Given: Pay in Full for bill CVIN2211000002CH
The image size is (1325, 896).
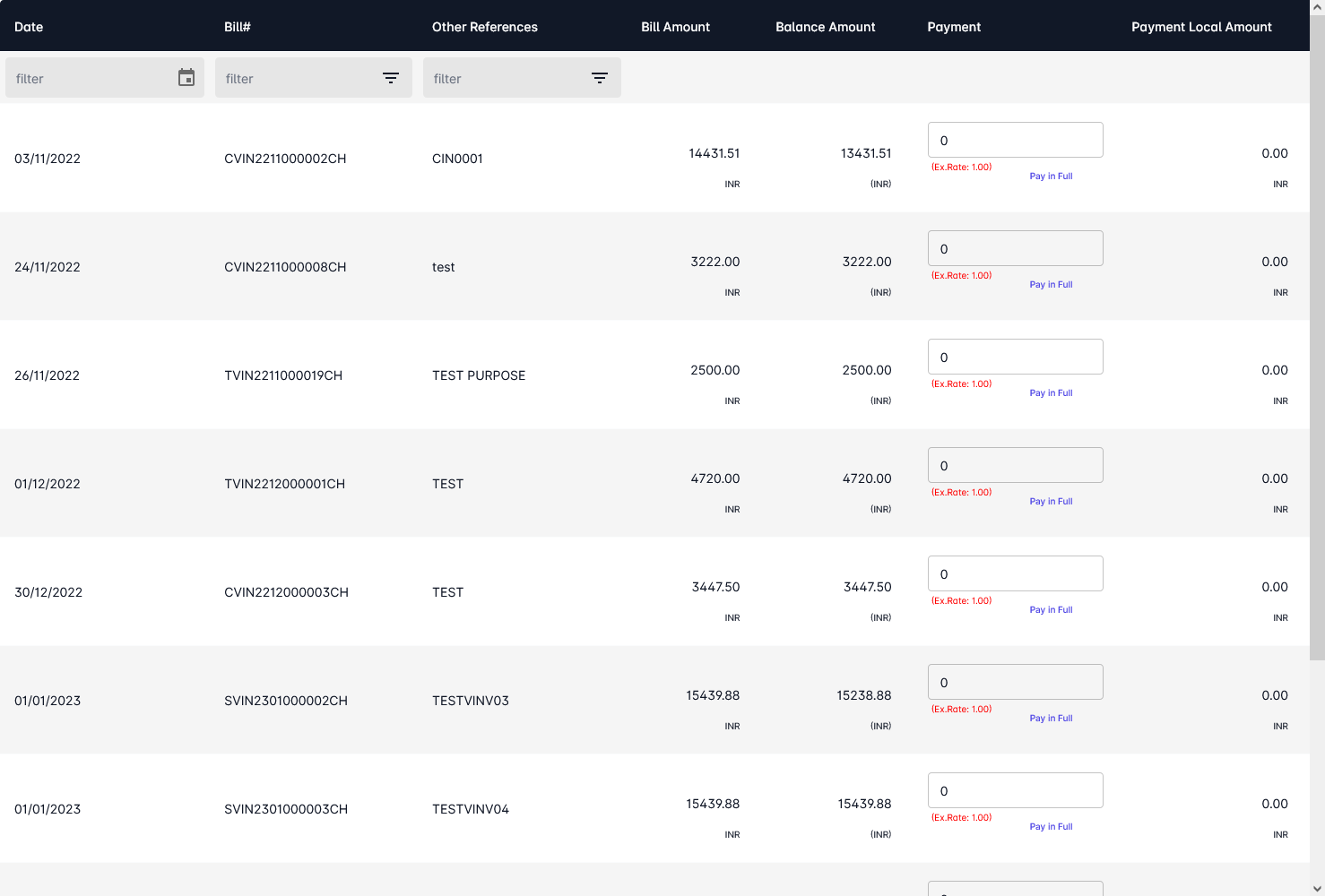Looking at the screenshot, I should pyautogui.click(x=1051, y=177).
